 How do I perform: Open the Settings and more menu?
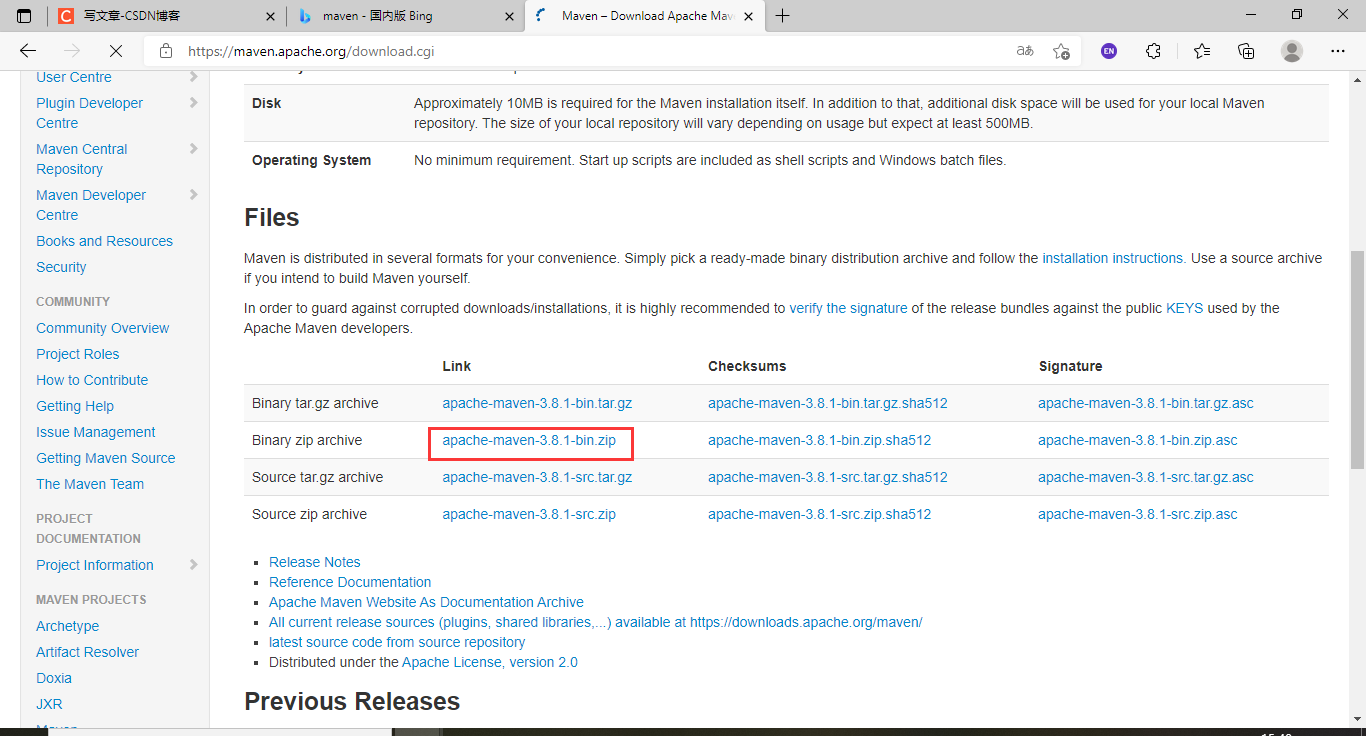1338,51
